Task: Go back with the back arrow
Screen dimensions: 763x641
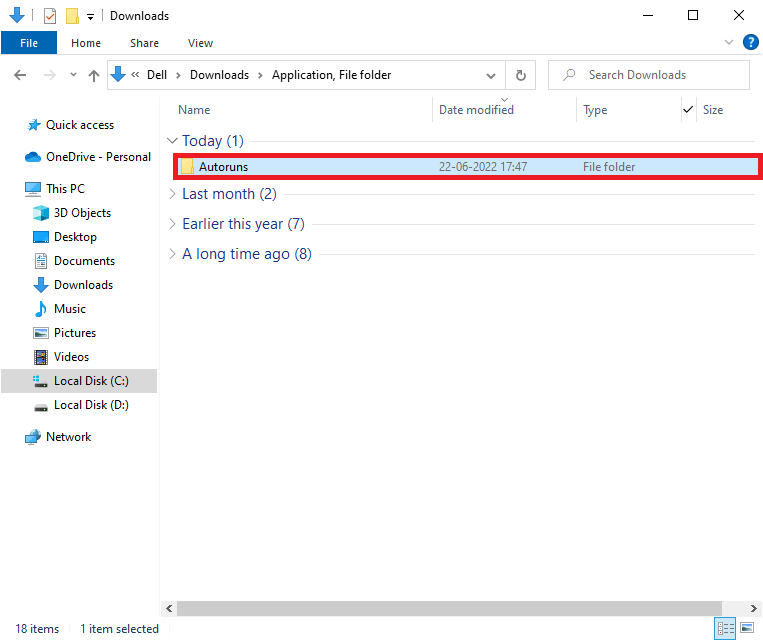Action: [20, 75]
